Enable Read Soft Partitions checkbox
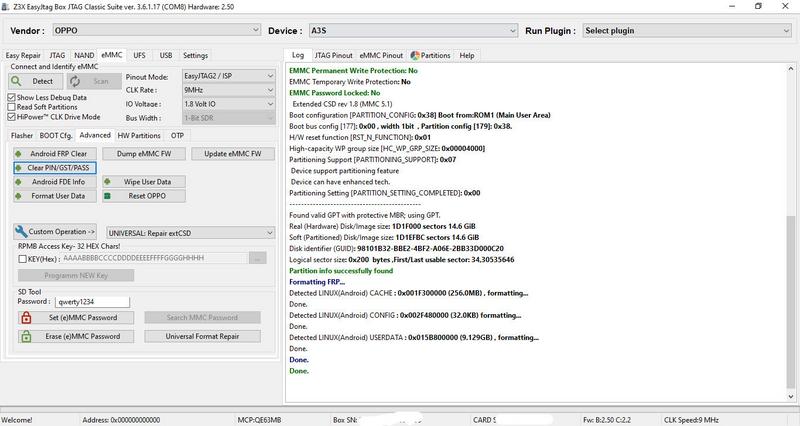 [12, 107]
